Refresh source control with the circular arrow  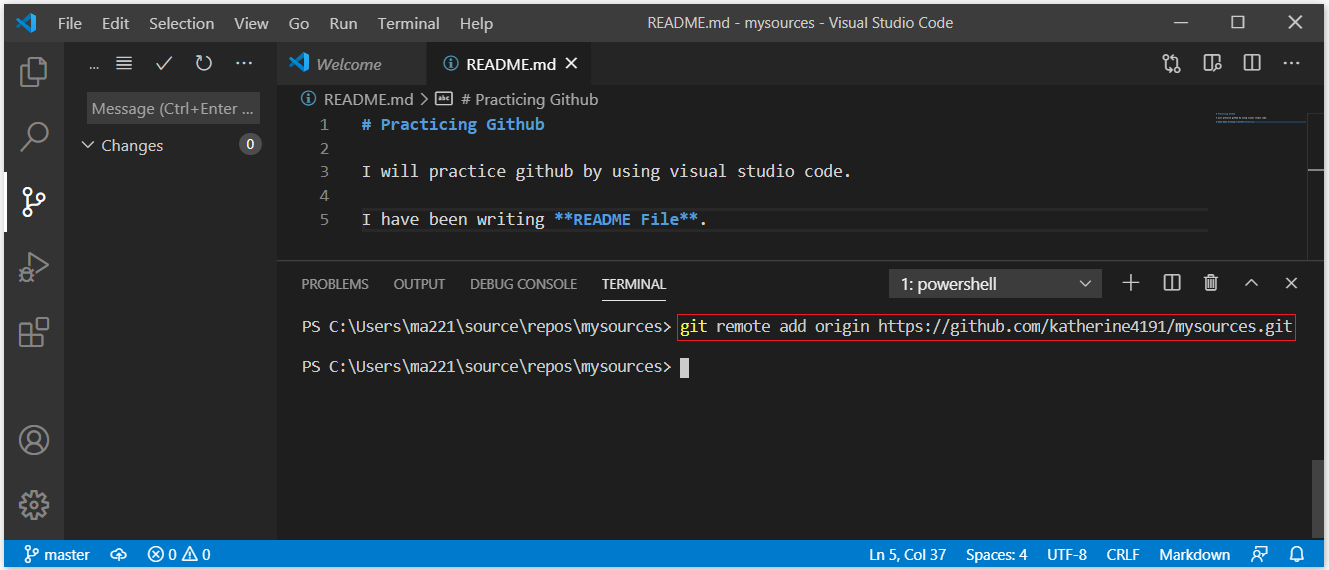204,63
